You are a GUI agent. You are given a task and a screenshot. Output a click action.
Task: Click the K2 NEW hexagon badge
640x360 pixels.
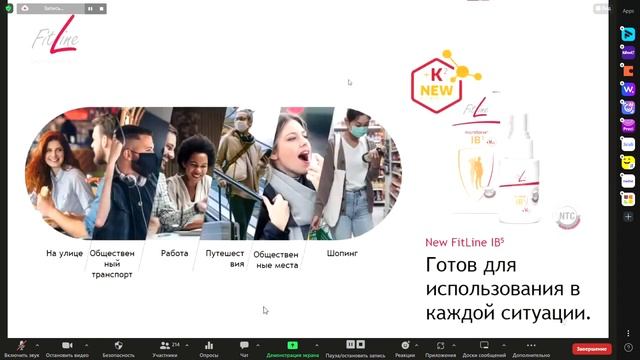click(445, 81)
